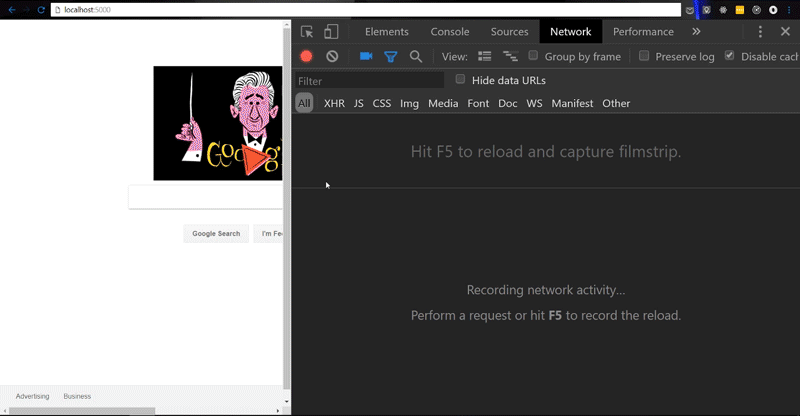Click the I'm Feeling Lucky button

(268, 233)
